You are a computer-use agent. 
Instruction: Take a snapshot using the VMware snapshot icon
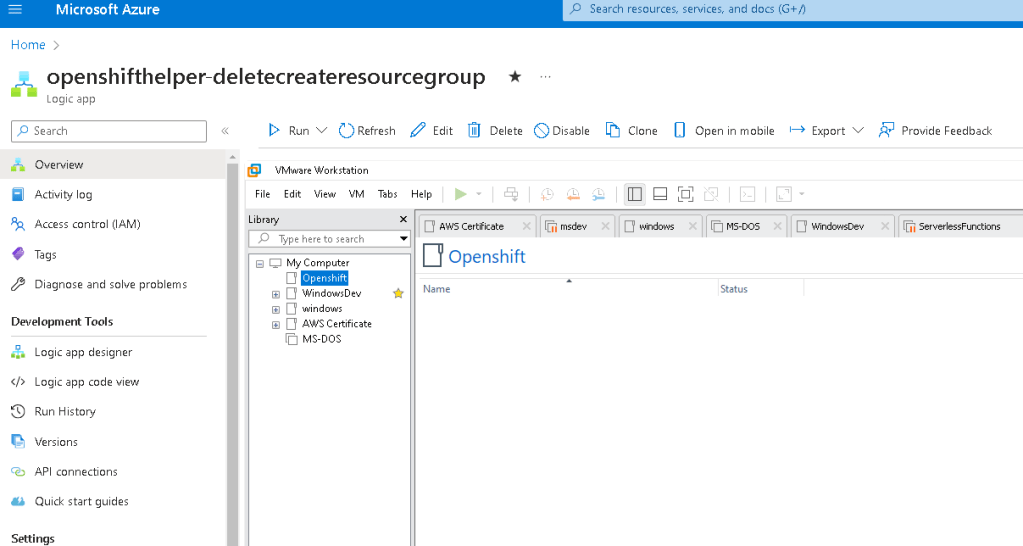coord(547,194)
